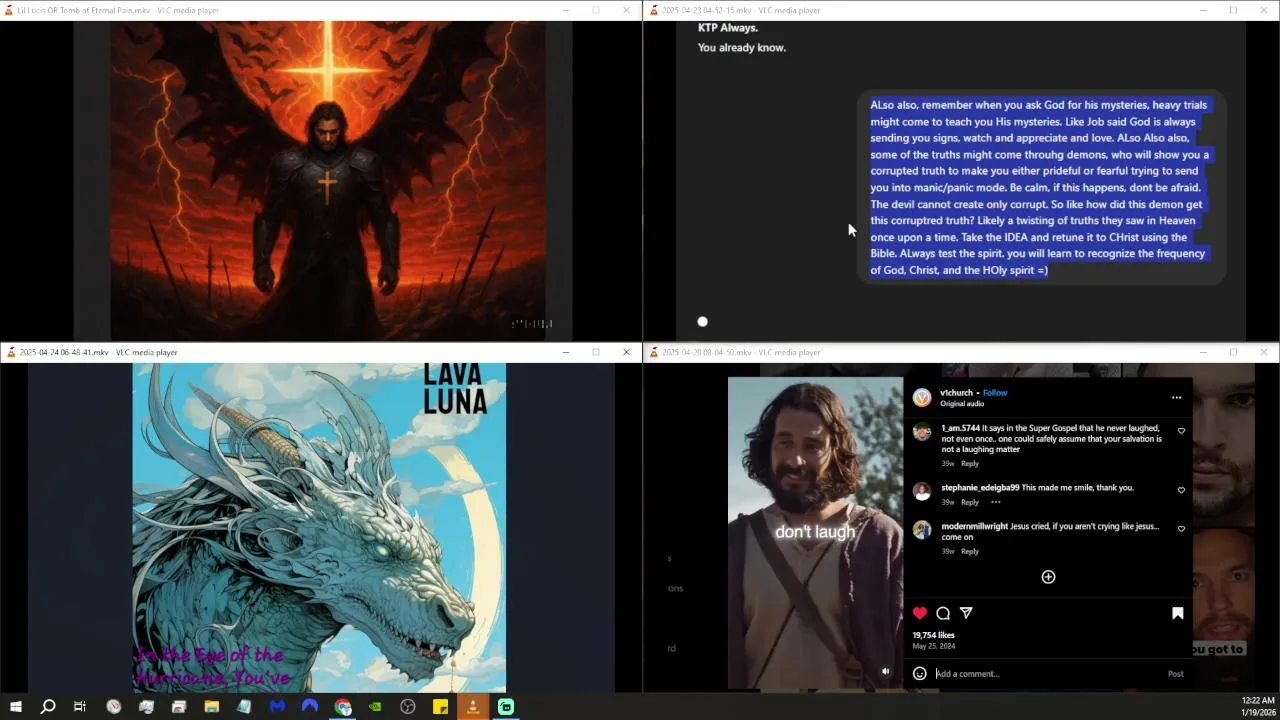The height and width of the screenshot is (720, 1280).
Task: Click the 'KTP Always.' text line
Action: coord(728,28)
